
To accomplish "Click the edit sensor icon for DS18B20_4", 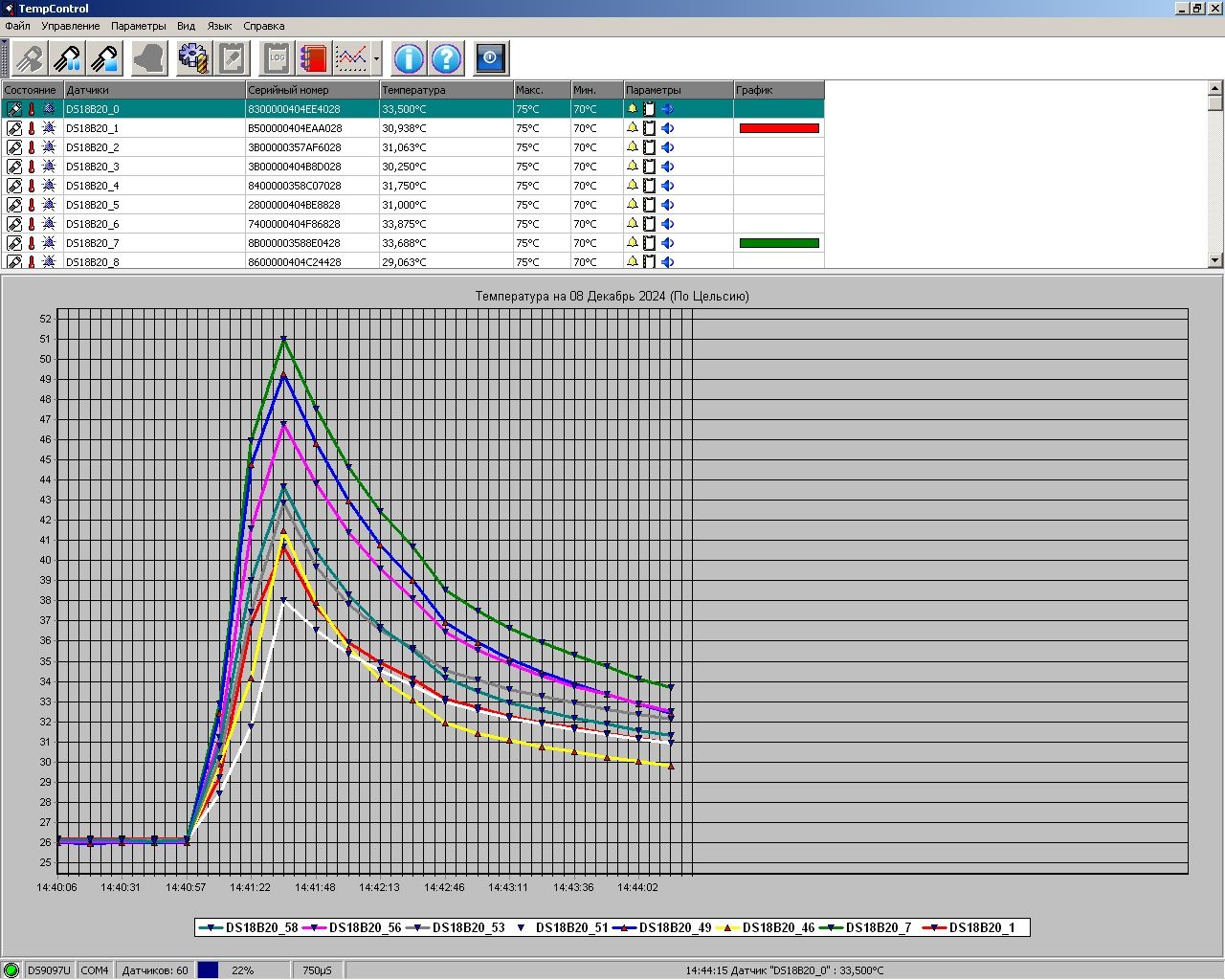I will pyautogui.click(x=14, y=186).
